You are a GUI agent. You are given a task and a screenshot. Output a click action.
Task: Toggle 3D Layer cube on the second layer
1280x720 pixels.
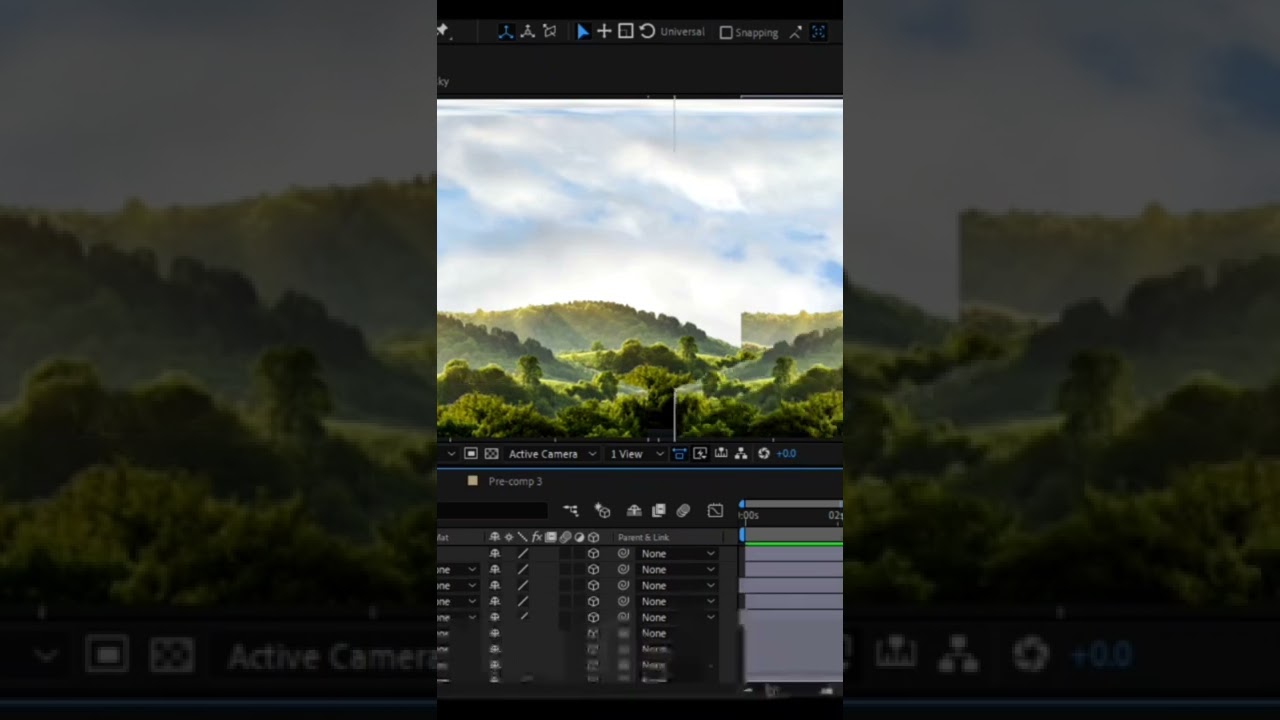click(593, 570)
